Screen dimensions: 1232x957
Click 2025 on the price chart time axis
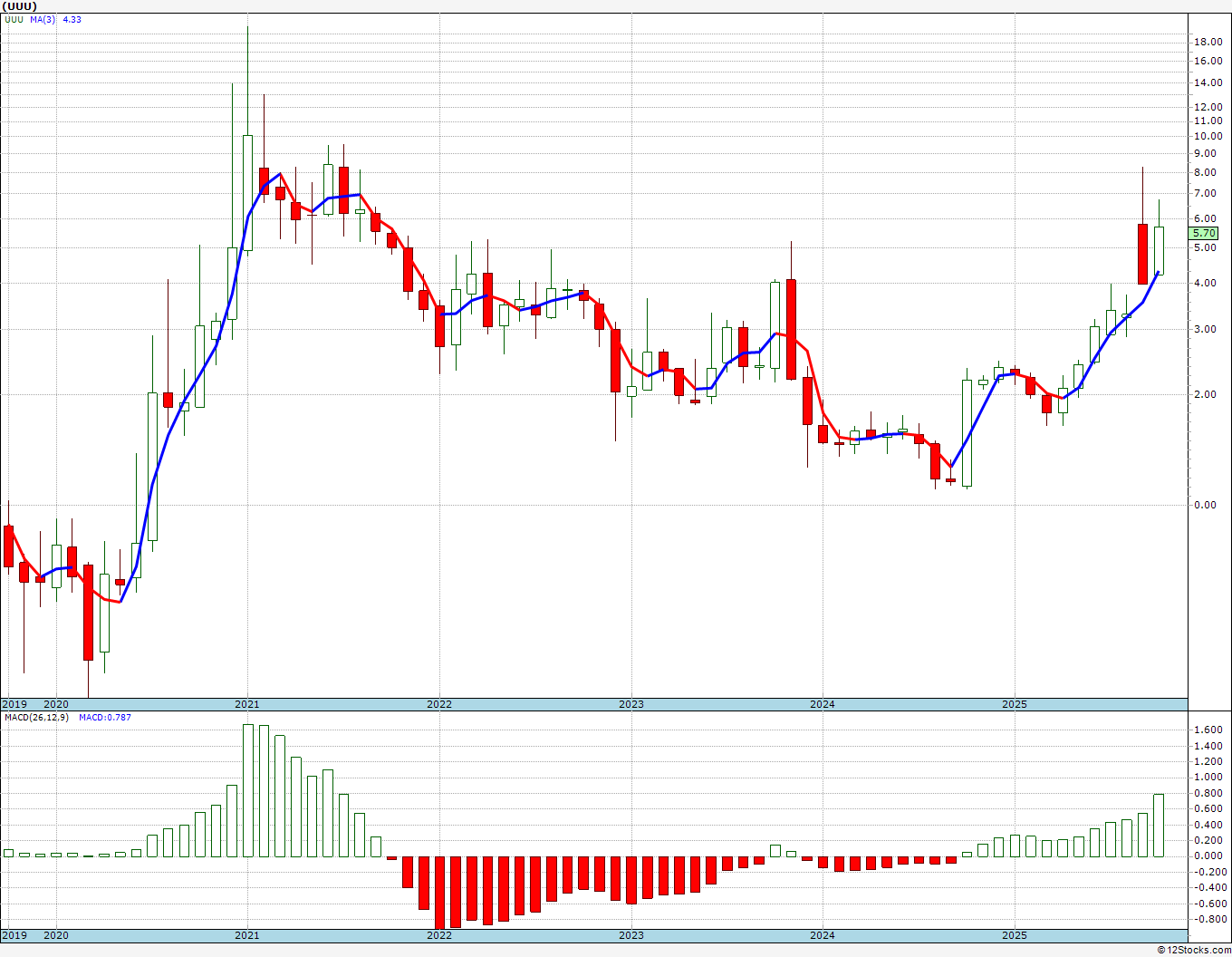pos(1015,704)
